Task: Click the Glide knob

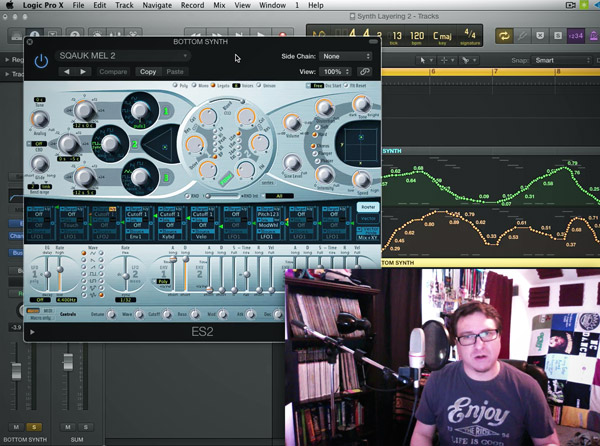Action: coord(40,164)
